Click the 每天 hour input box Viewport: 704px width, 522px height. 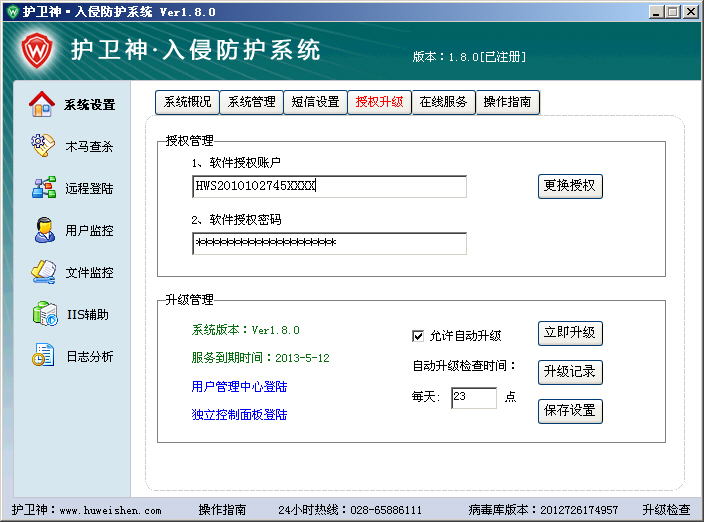(473, 398)
